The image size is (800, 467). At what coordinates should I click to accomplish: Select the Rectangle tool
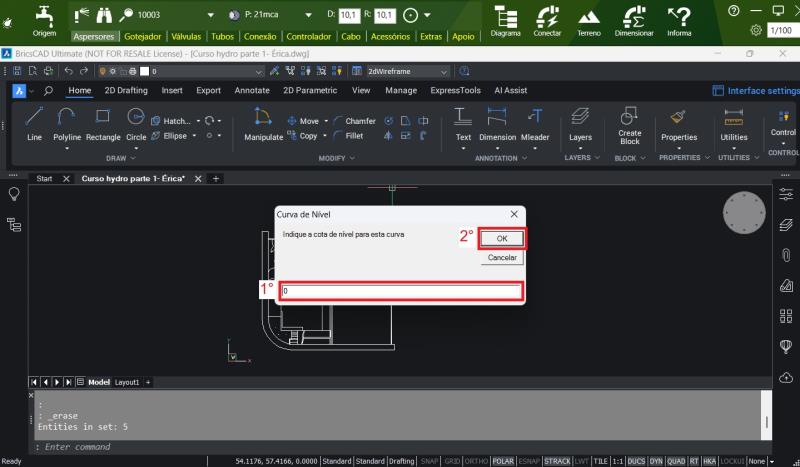[103, 124]
